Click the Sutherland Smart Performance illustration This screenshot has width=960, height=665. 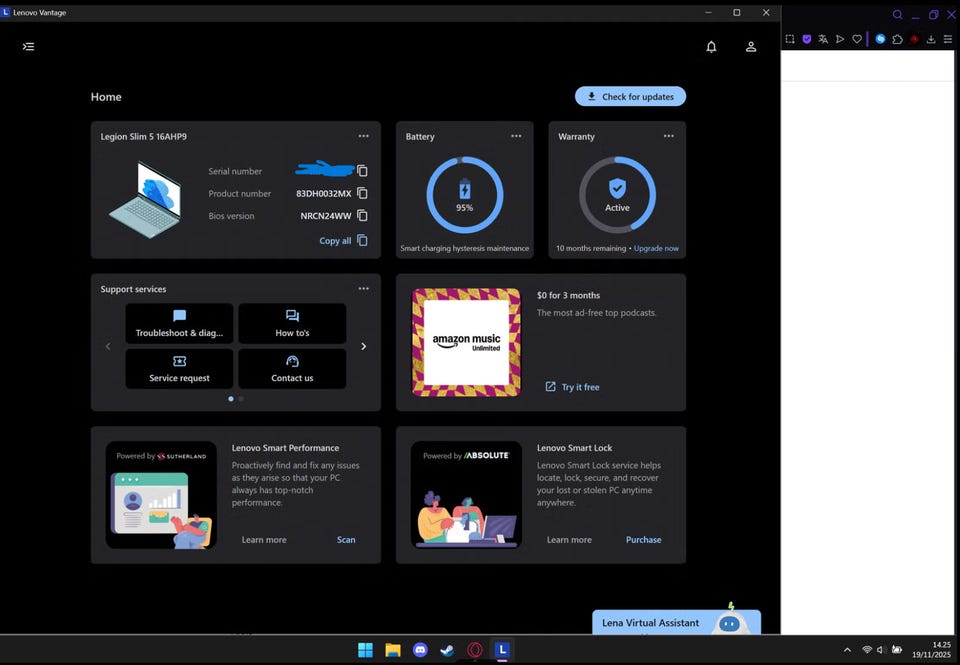(161, 495)
